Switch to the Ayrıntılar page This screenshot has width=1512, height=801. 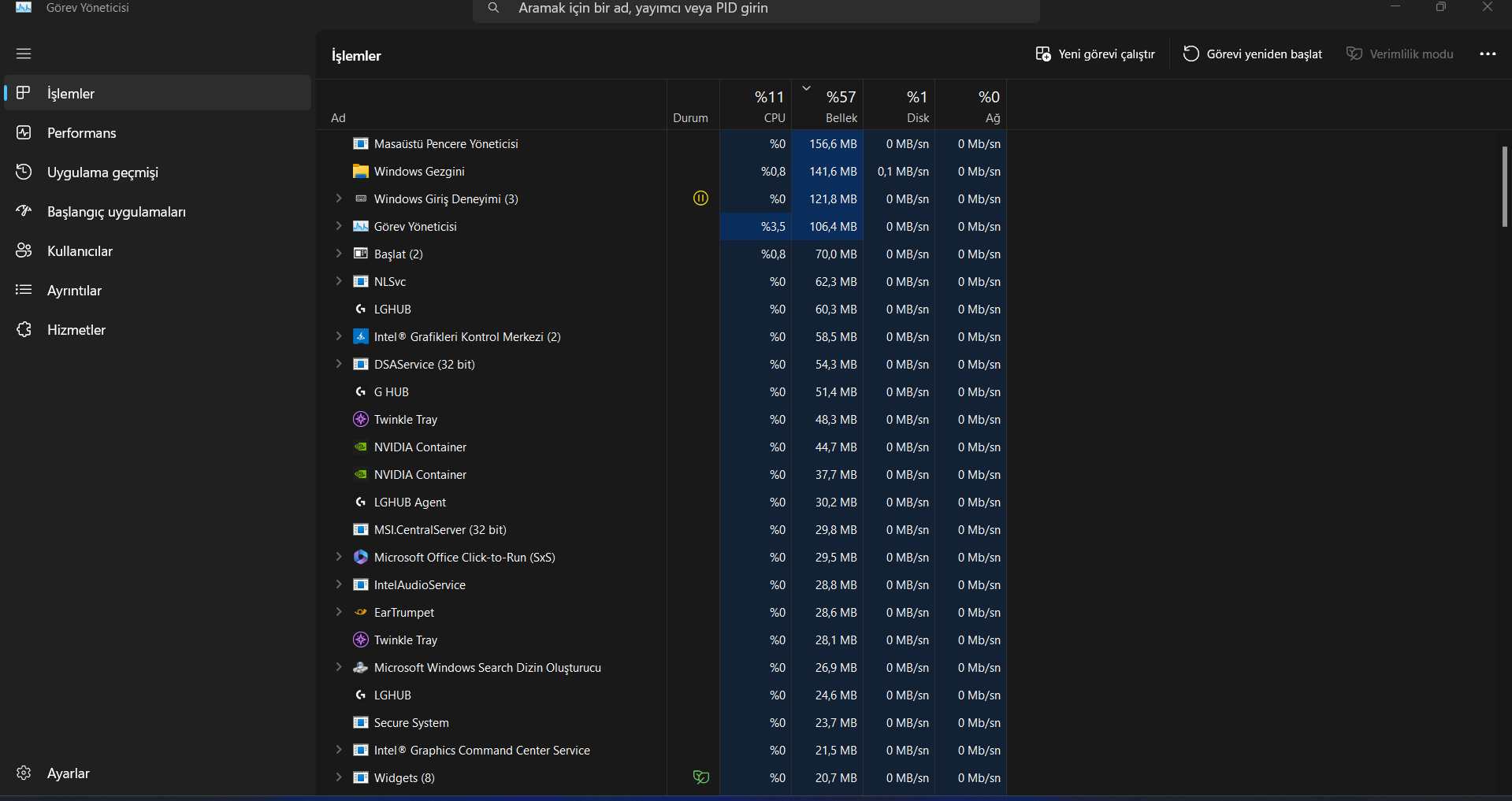[158, 290]
